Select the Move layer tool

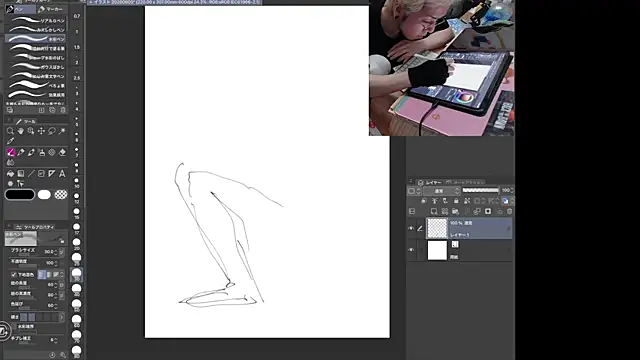(x=41, y=131)
